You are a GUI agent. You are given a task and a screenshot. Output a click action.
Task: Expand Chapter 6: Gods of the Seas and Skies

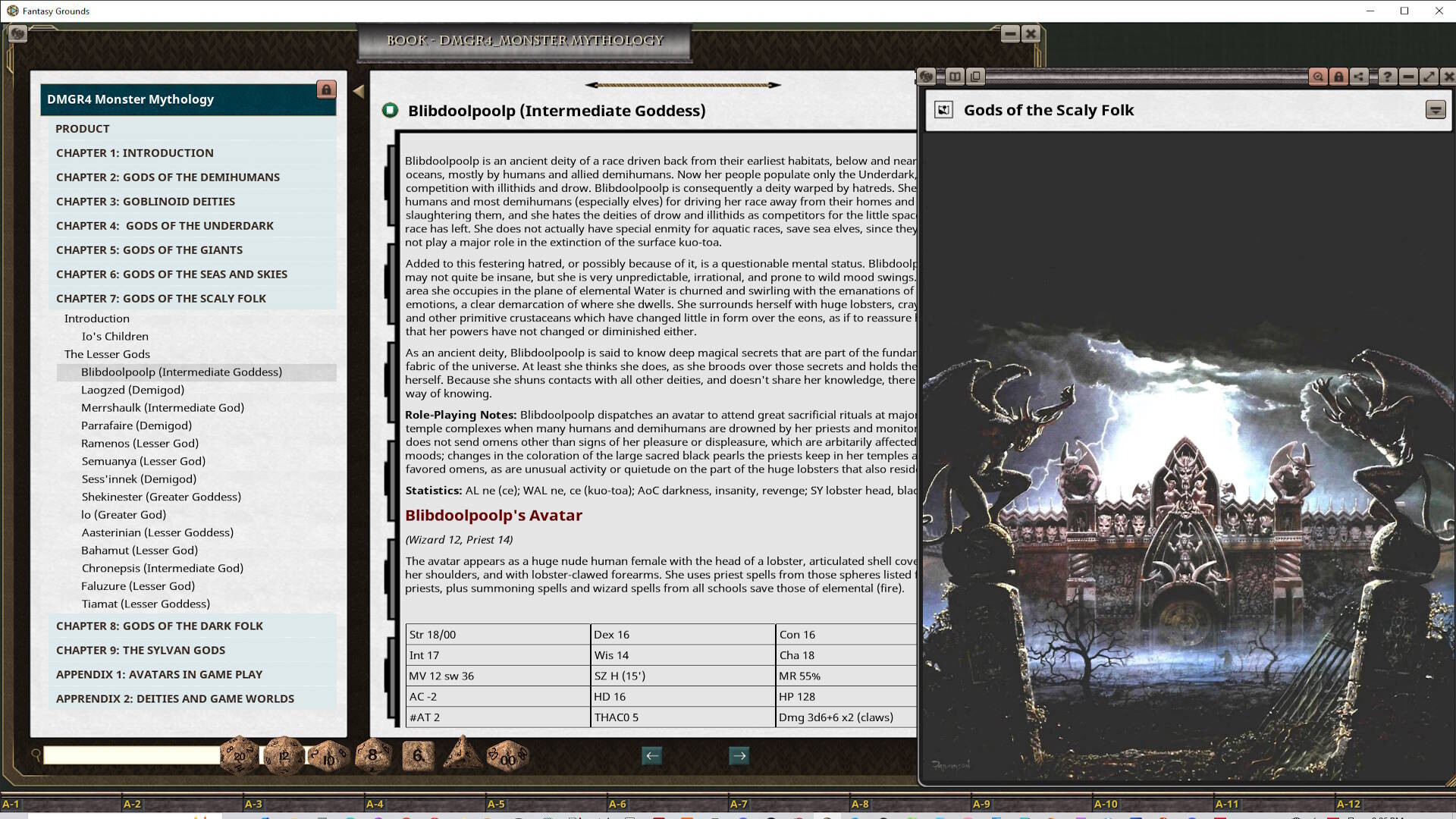click(x=193, y=275)
